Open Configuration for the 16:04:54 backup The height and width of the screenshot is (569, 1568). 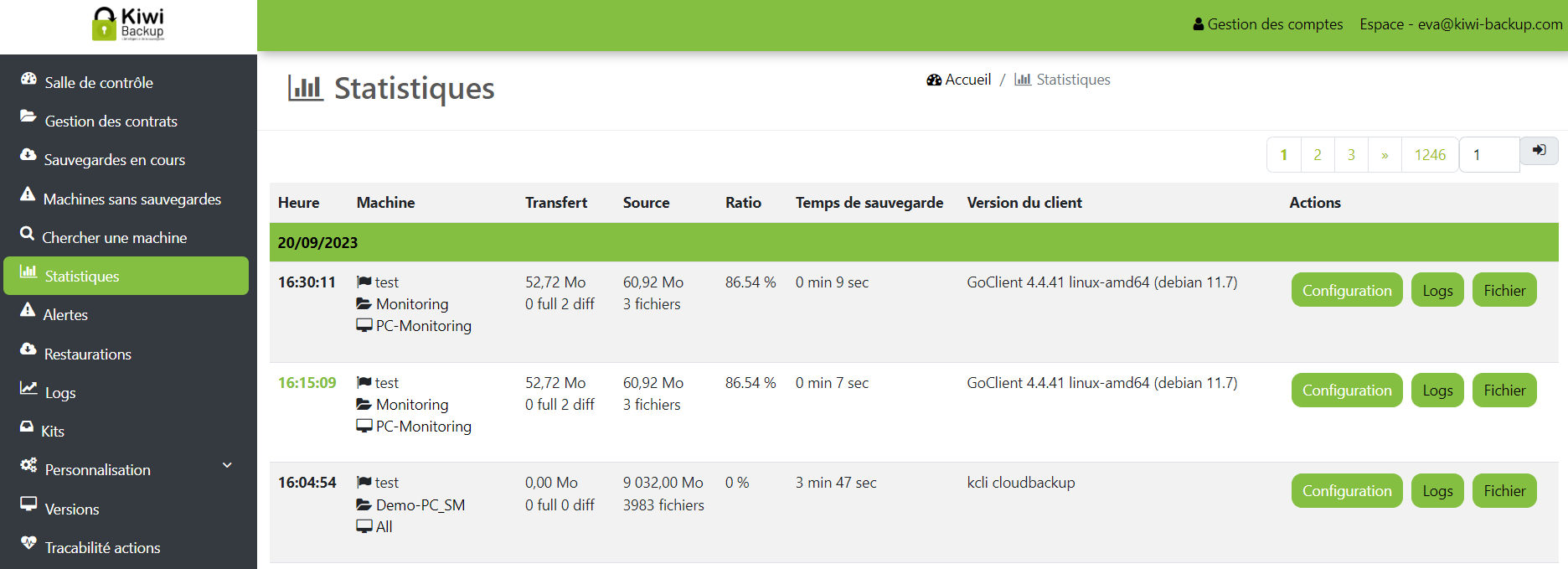pyautogui.click(x=1347, y=490)
